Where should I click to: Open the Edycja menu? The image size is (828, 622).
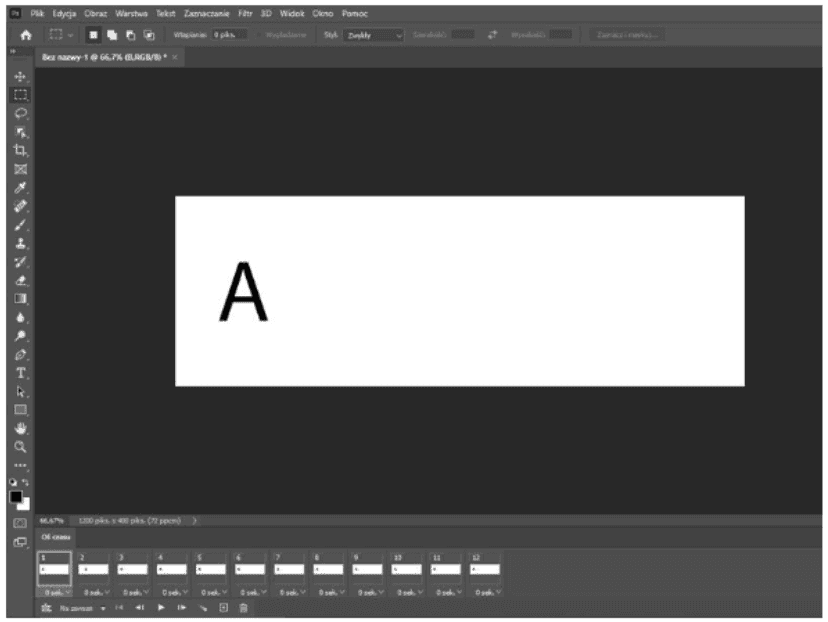64,13
